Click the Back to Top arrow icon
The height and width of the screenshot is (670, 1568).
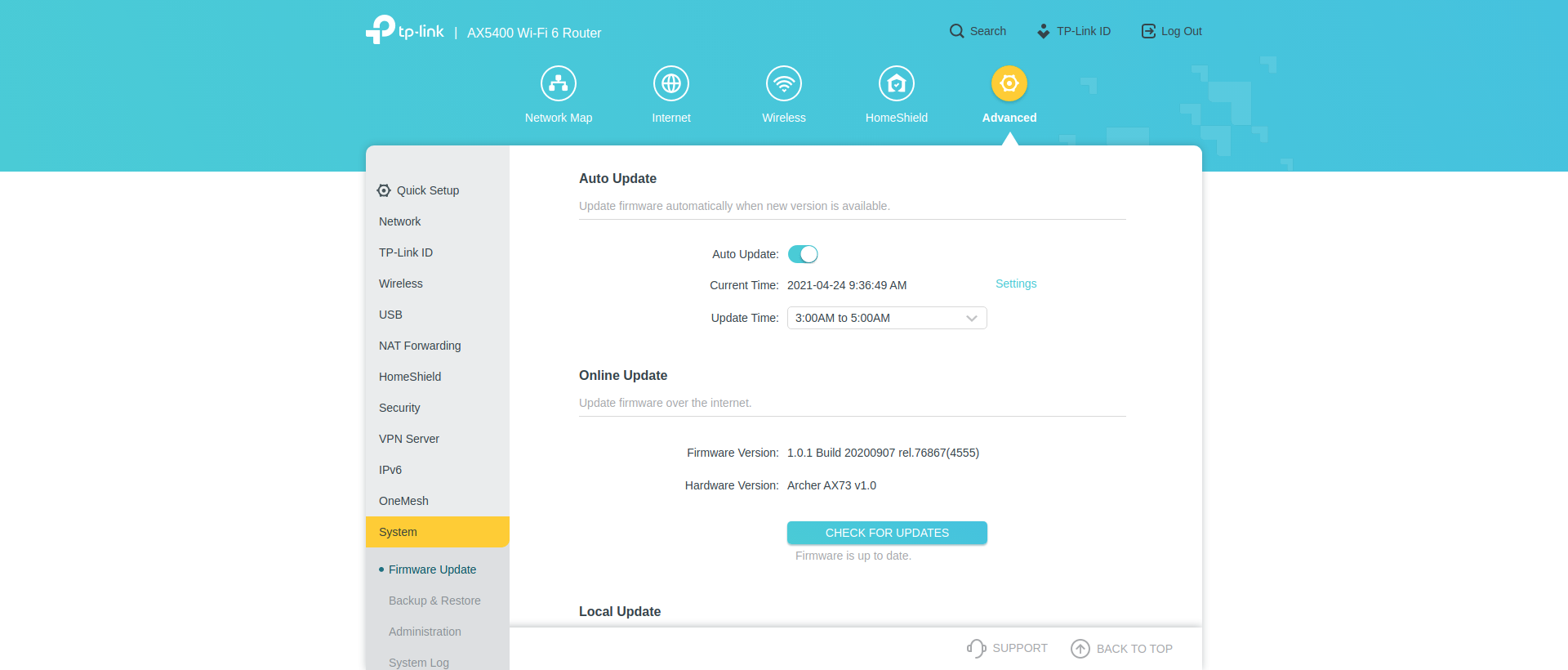[1080, 648]
